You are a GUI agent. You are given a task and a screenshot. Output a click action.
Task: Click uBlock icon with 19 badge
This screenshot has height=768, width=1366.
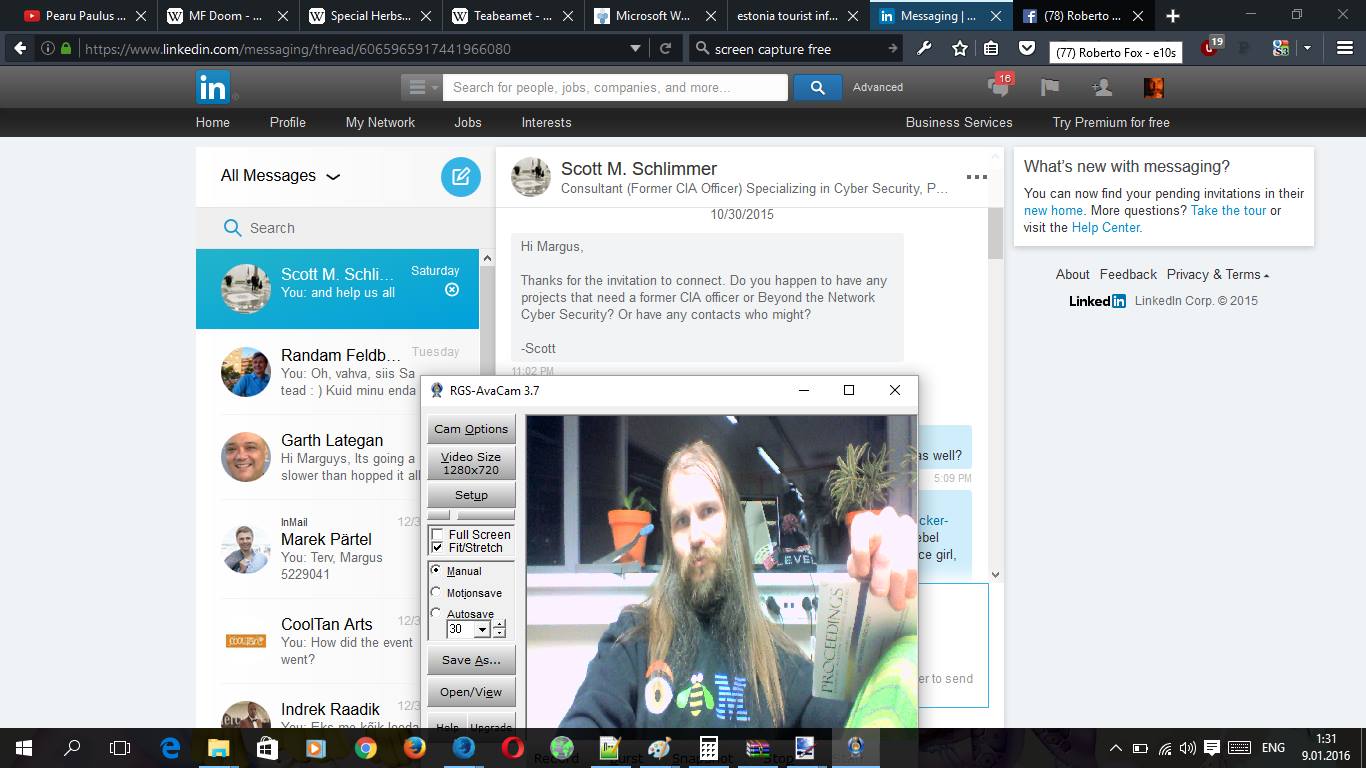[1211, 47]
